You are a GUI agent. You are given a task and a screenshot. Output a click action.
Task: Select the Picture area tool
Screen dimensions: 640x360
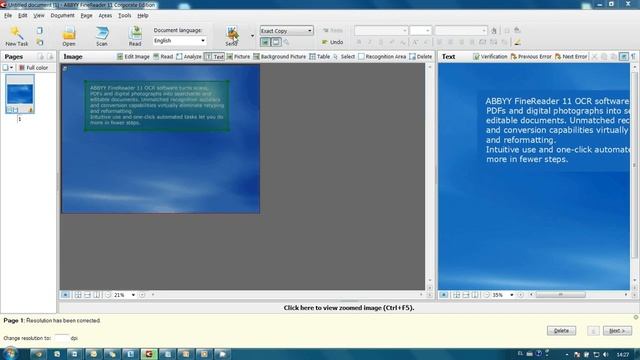(238, 57)
